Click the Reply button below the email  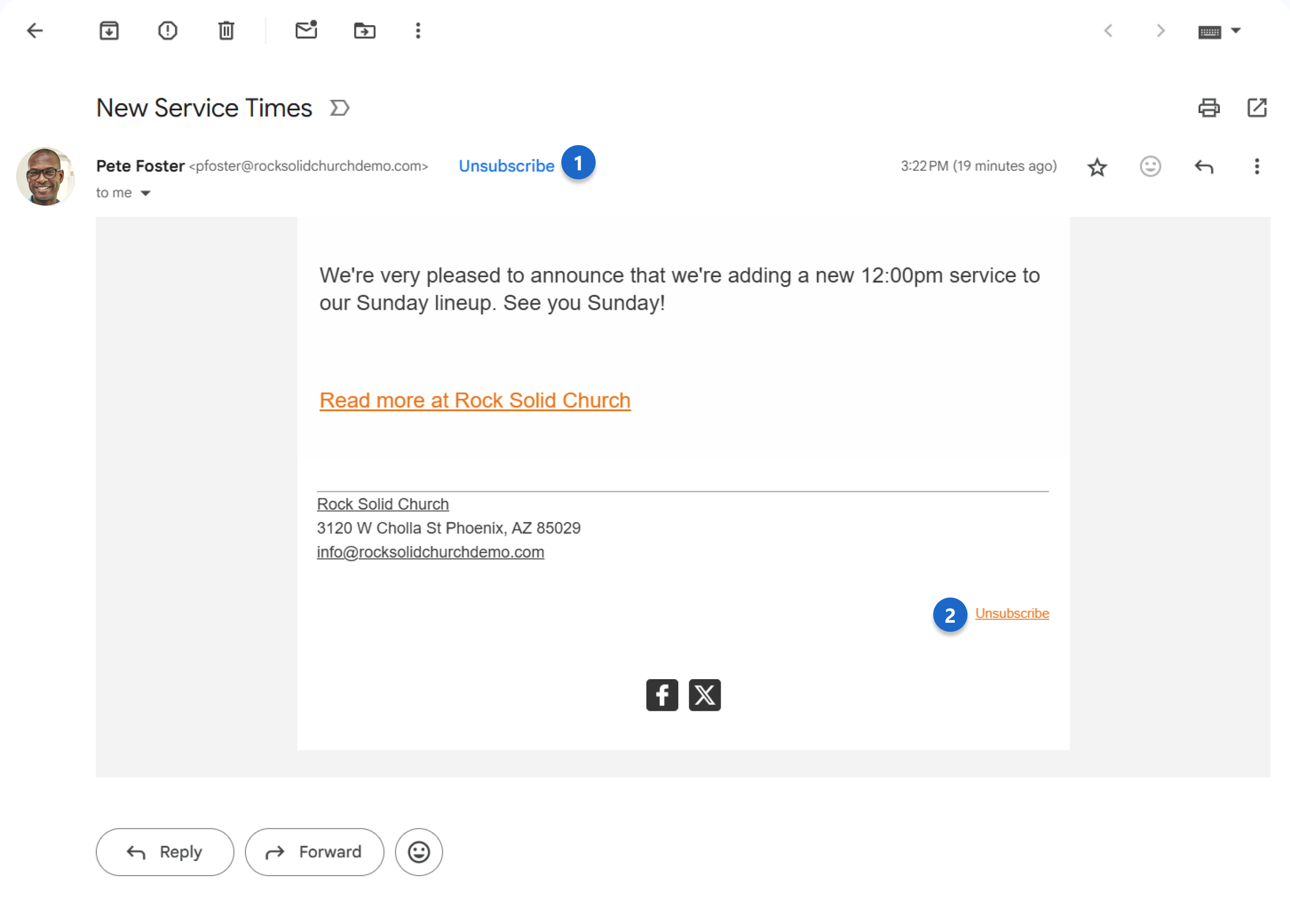tap(165, 851)
